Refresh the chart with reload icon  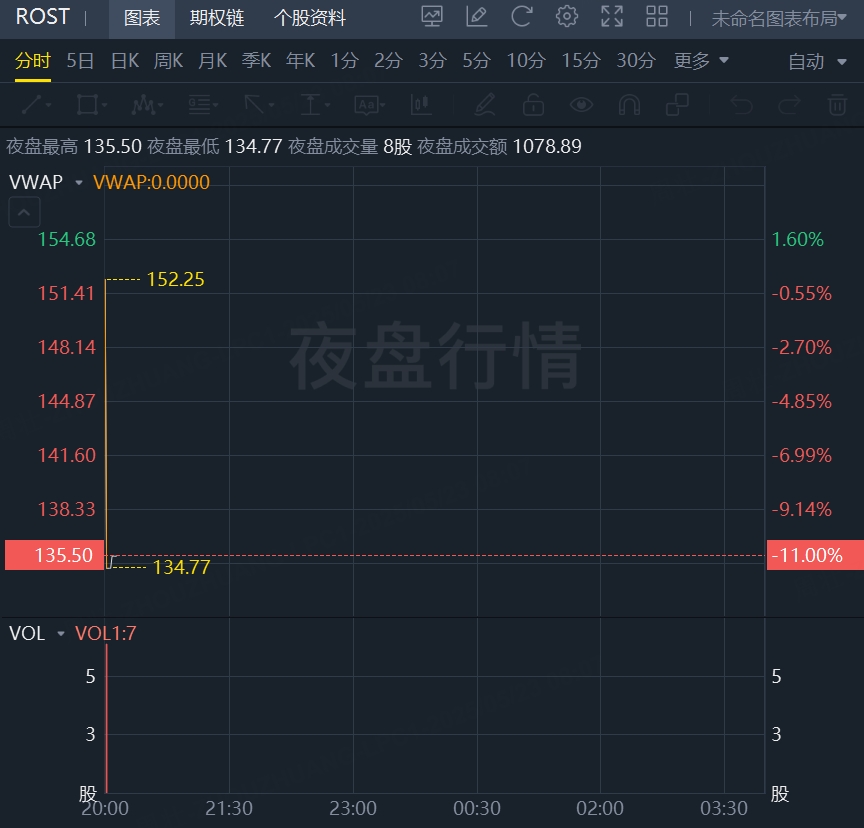[x=521, y=17]
